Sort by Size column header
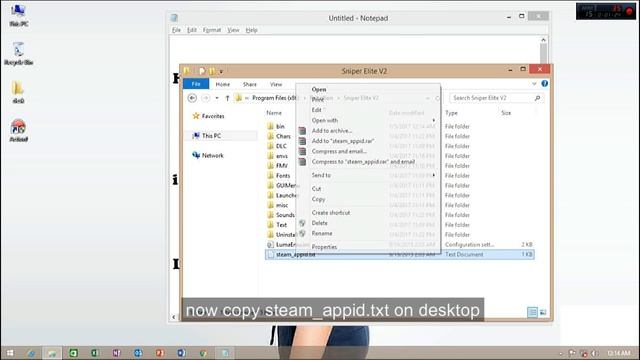Viewport: 640px width, 360px height. point(506,113)
